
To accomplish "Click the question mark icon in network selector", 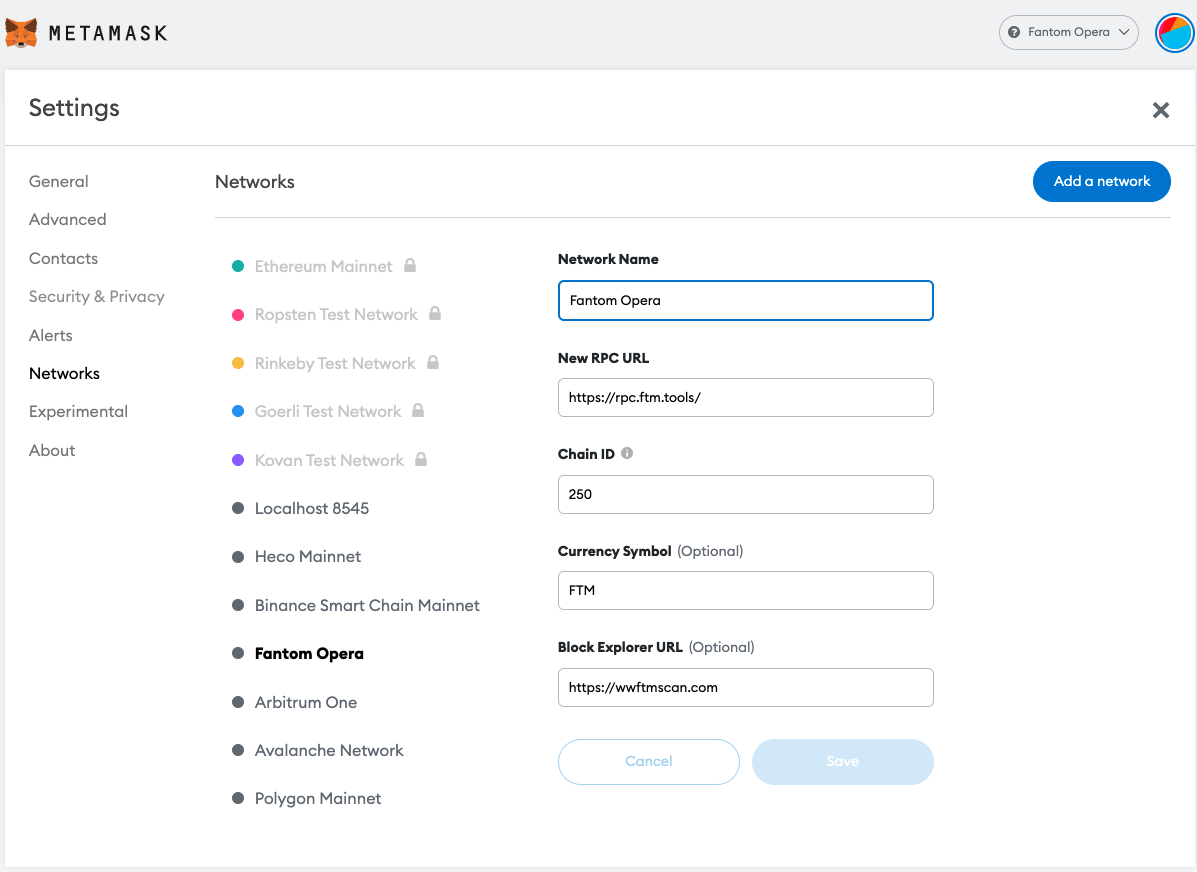I will (x=1014, y=32).
